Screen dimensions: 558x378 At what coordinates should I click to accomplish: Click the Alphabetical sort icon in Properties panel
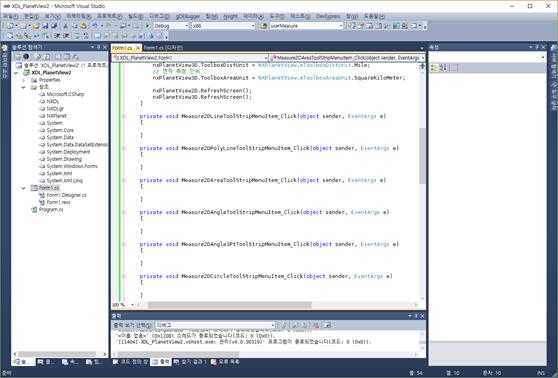(443, 67)
